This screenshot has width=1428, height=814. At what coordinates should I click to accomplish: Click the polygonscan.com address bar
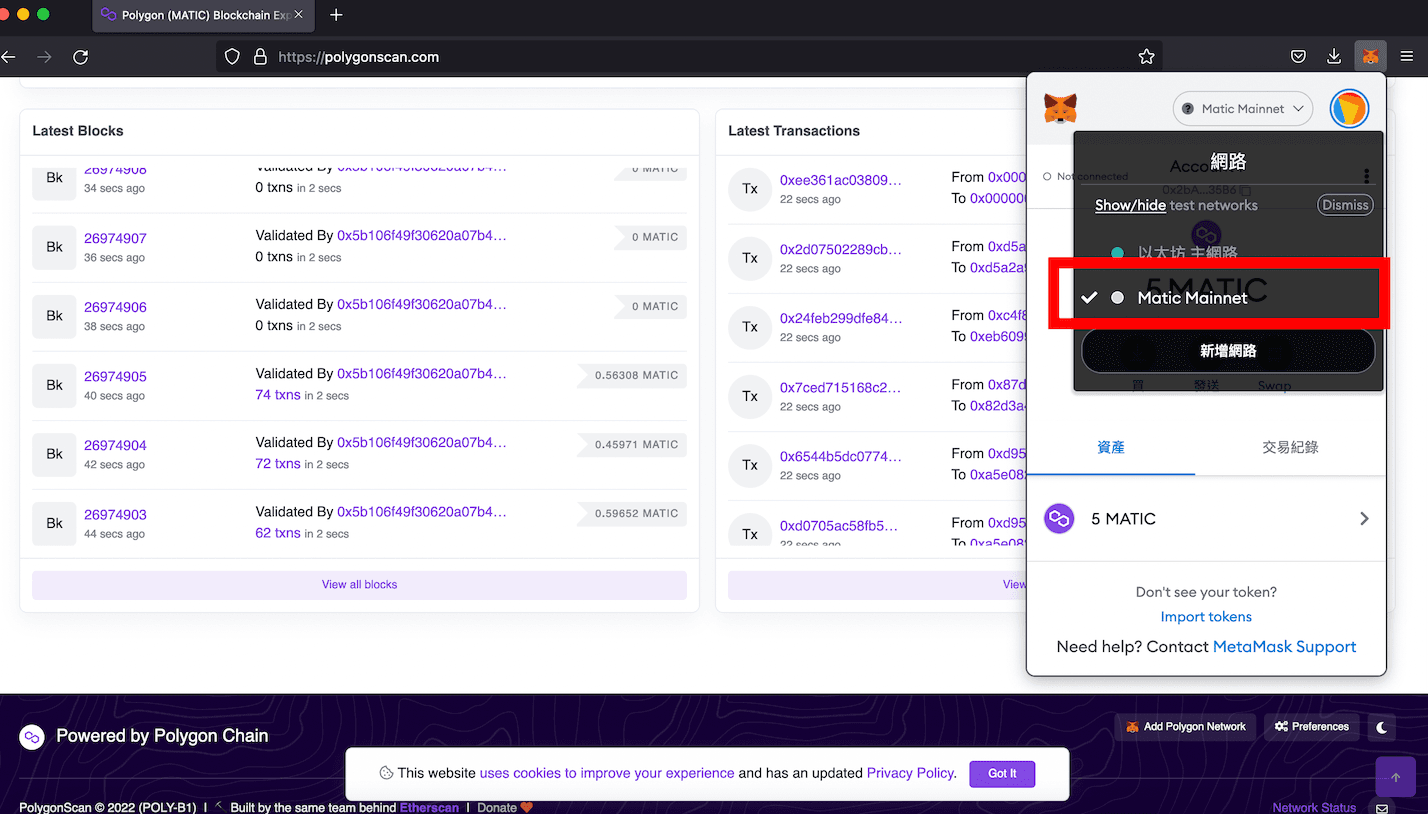689,57
